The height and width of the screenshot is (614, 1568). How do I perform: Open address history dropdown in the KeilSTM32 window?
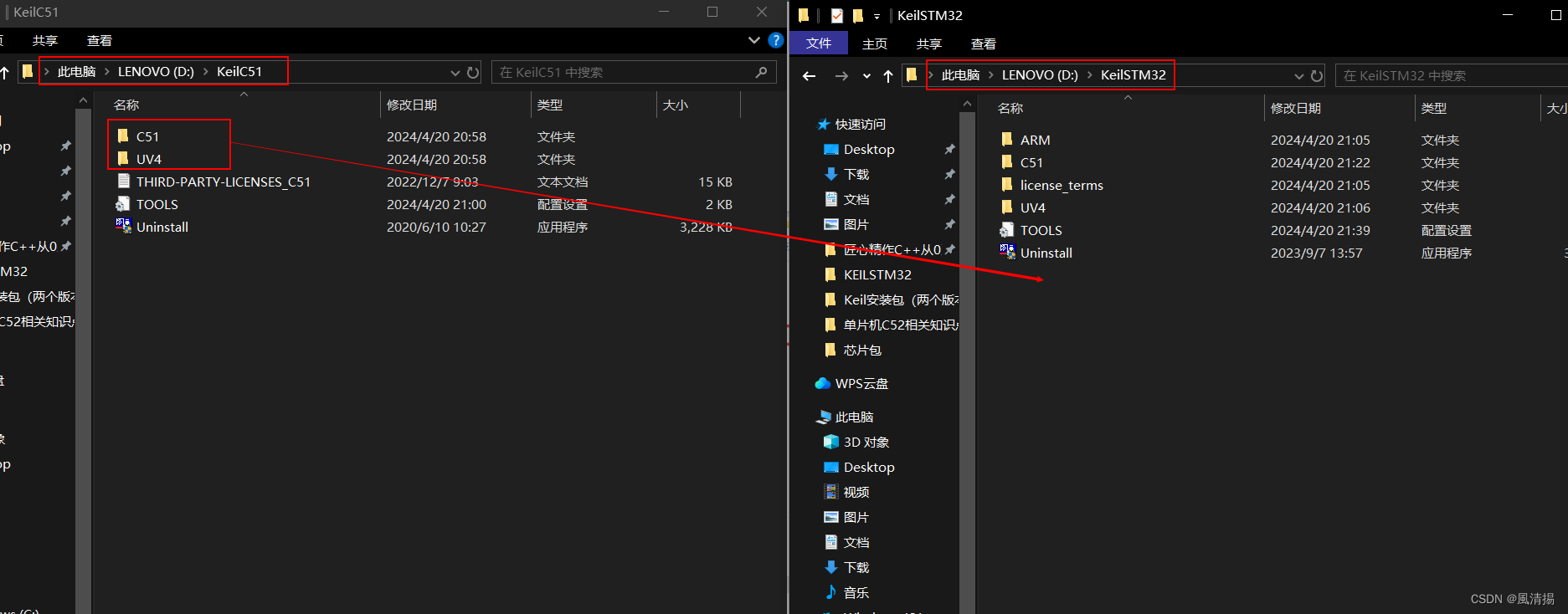point(1299,76)
